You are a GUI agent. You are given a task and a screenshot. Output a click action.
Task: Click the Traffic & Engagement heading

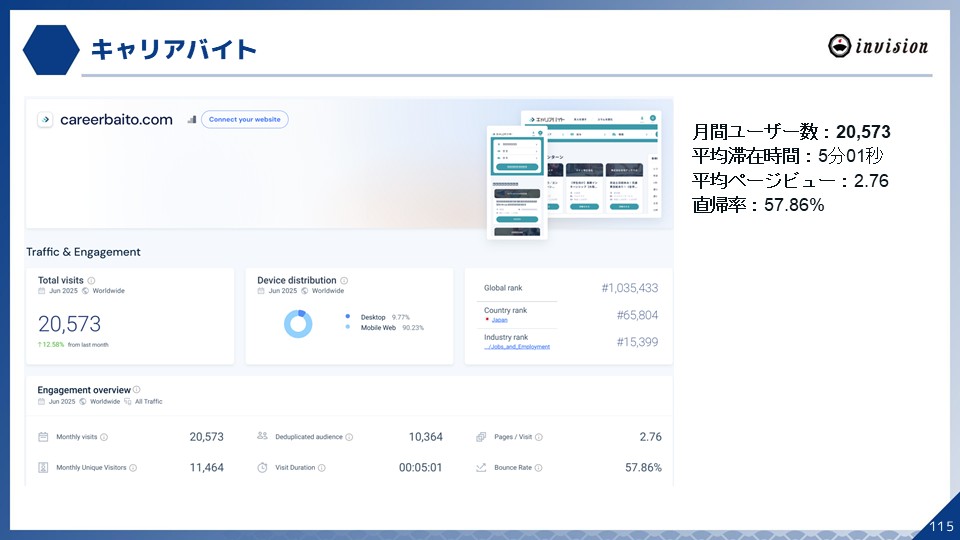click(x=83, y=252)
